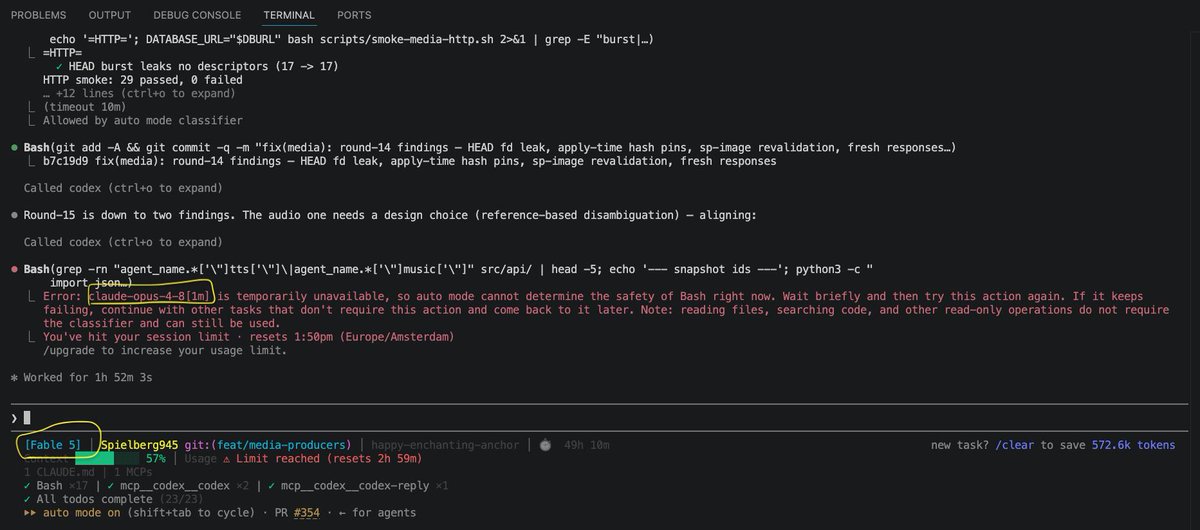
Task: Click the '572.6k tokens' value
Action: [x=1134, y=444]
